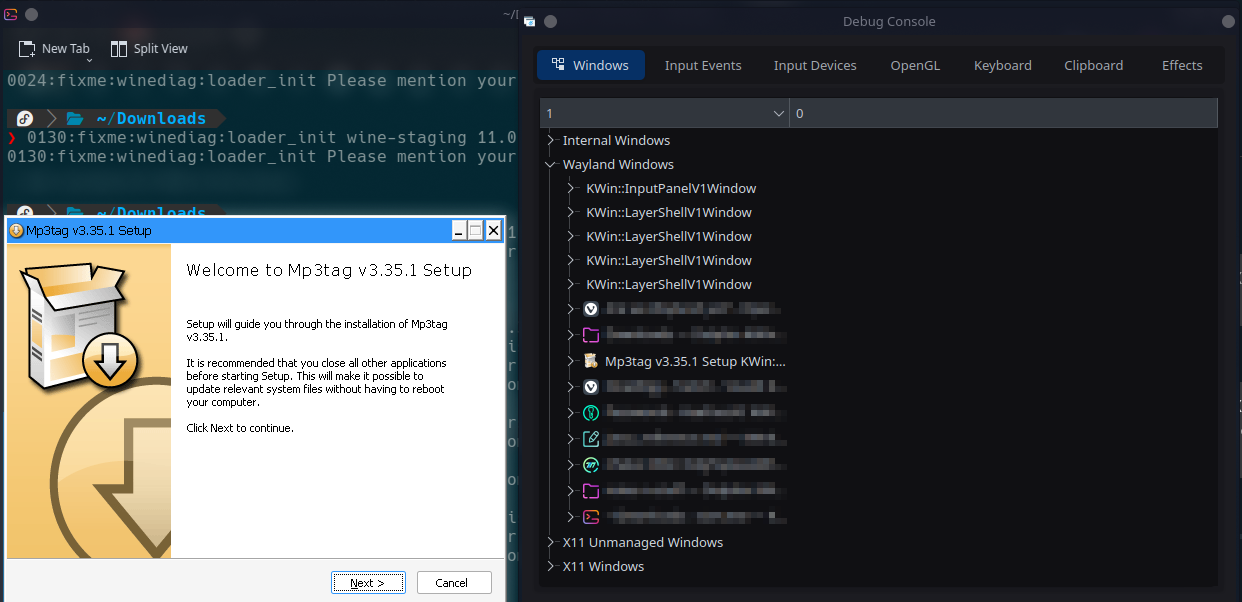
Task: Click the filter field showing 0
Action: (x=1004, y=113)
